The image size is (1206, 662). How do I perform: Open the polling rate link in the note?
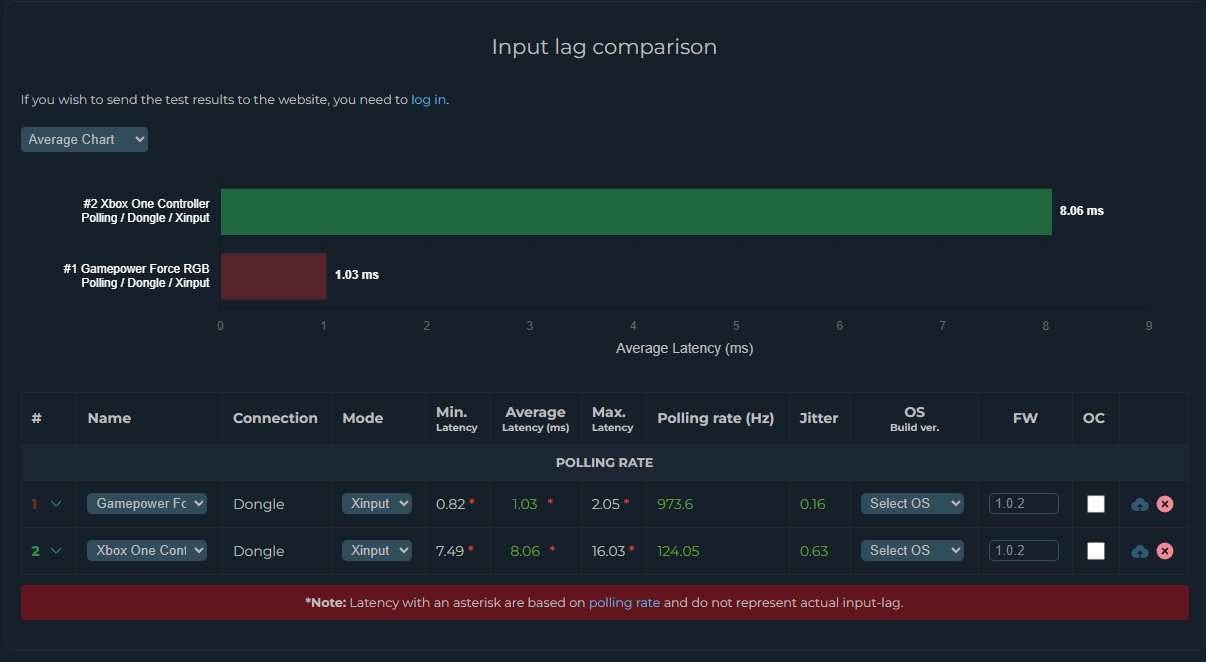point(624,603)
